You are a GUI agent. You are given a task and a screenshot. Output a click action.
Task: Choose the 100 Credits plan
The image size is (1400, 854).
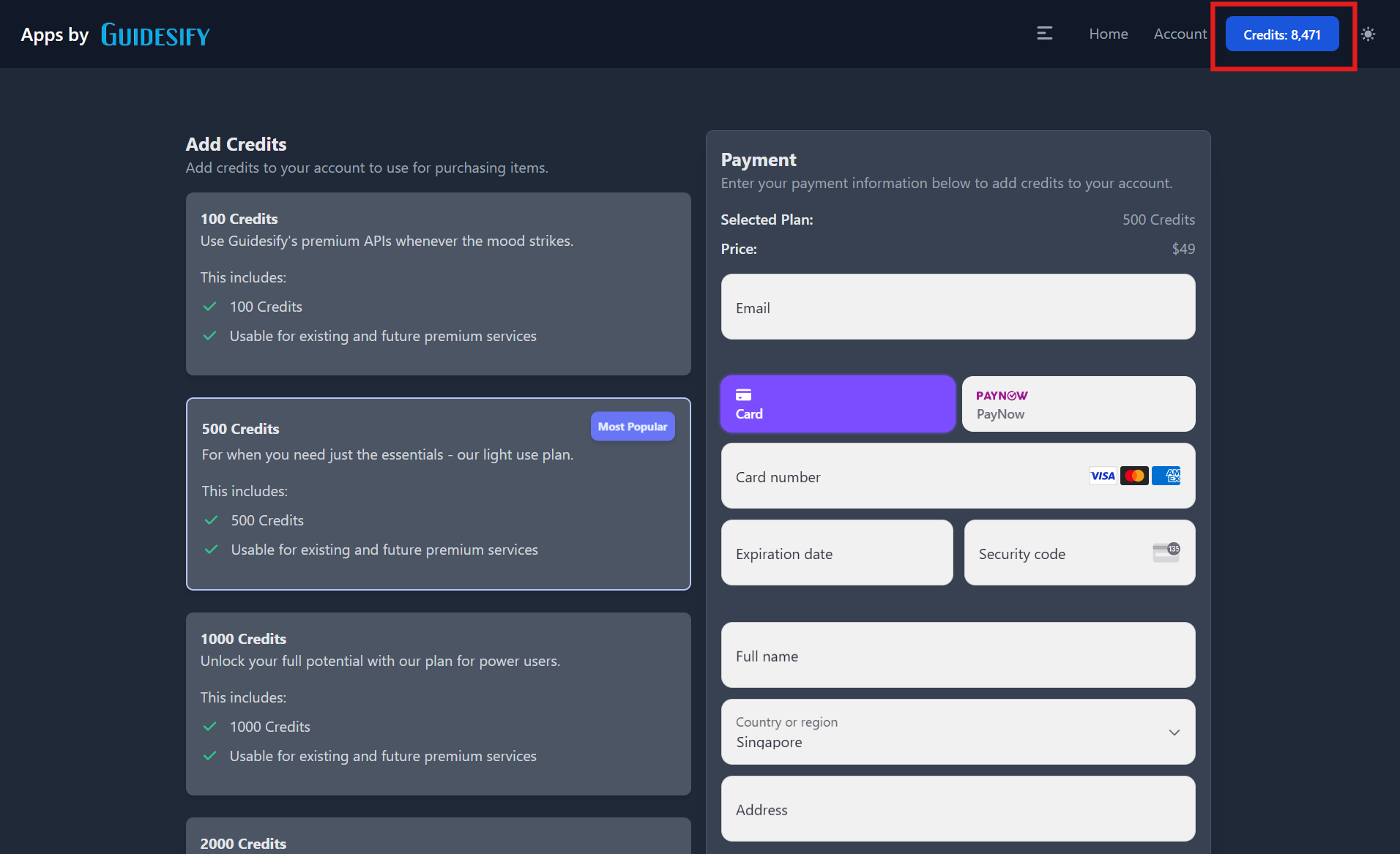click(x=438, y=284)
